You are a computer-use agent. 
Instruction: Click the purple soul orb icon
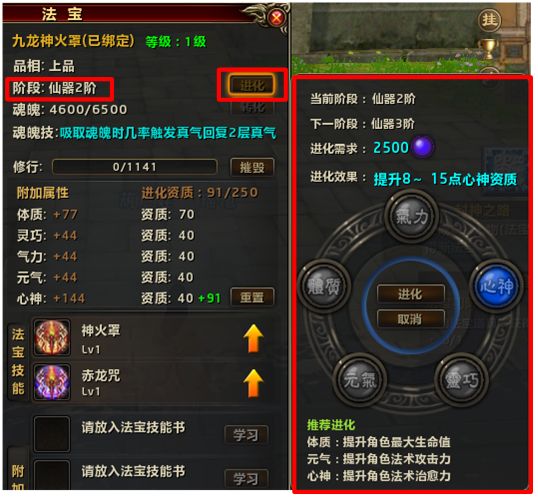click(422, 148)
